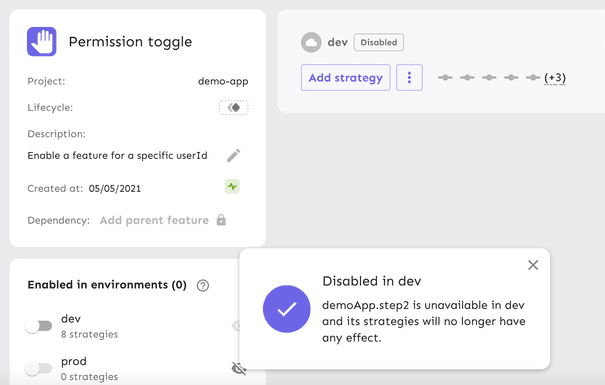
Task: Click the Disabled status badge
Action: (379, 42)
